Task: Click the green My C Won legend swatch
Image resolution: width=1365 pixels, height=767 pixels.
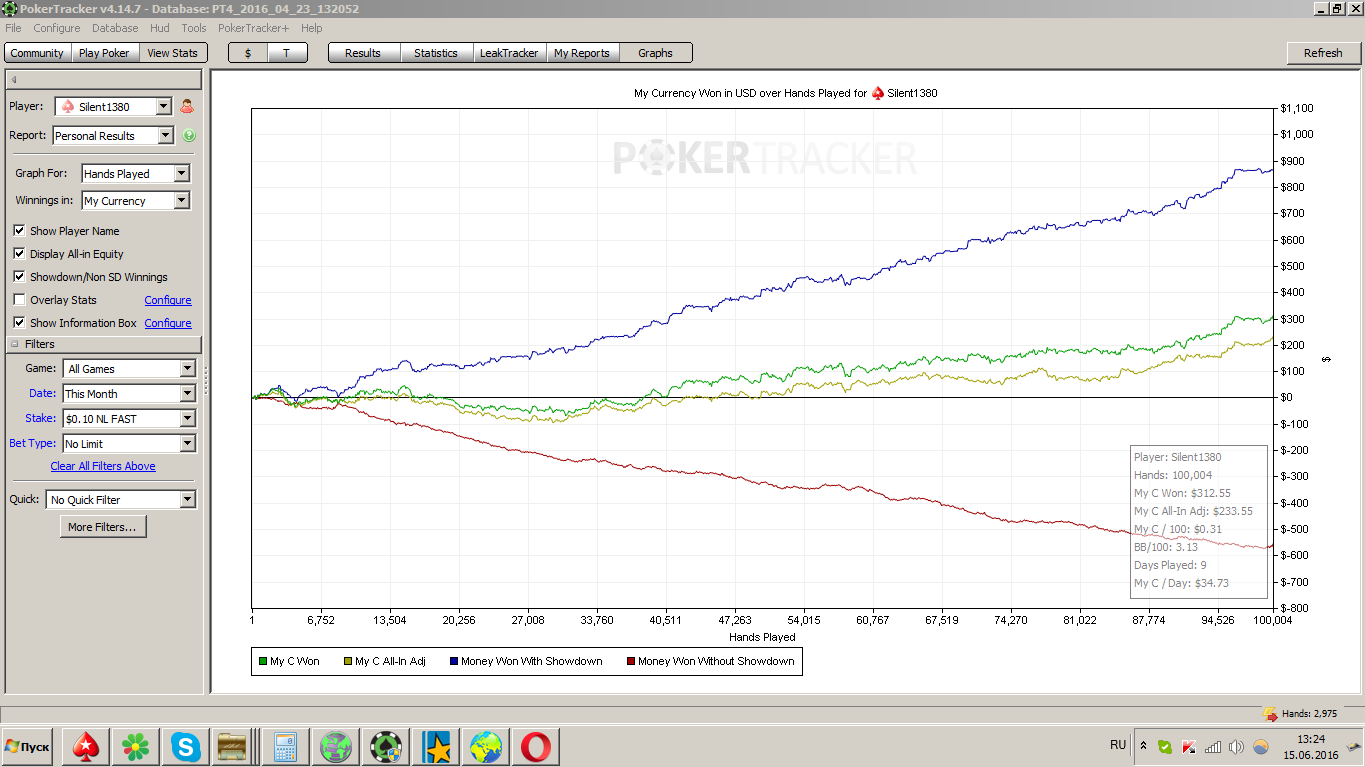Action: point(263,661)
